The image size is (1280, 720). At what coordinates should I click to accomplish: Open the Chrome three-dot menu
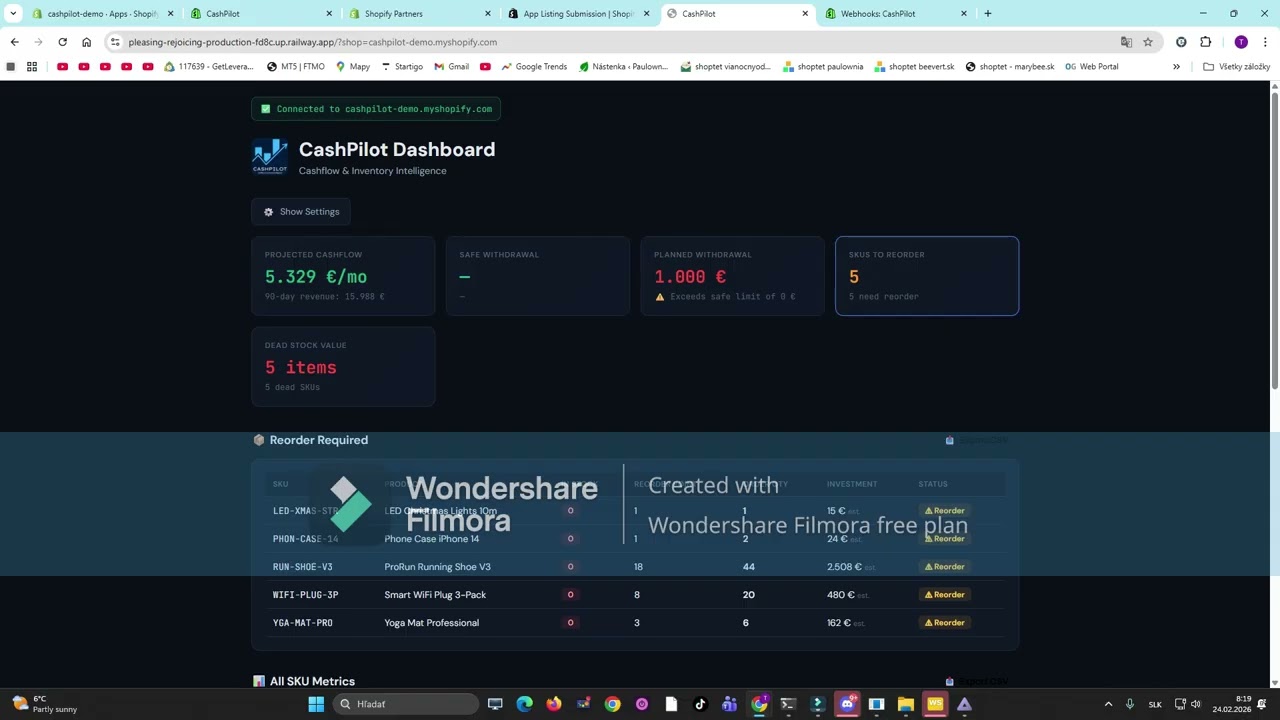[x=1265, y=42]
